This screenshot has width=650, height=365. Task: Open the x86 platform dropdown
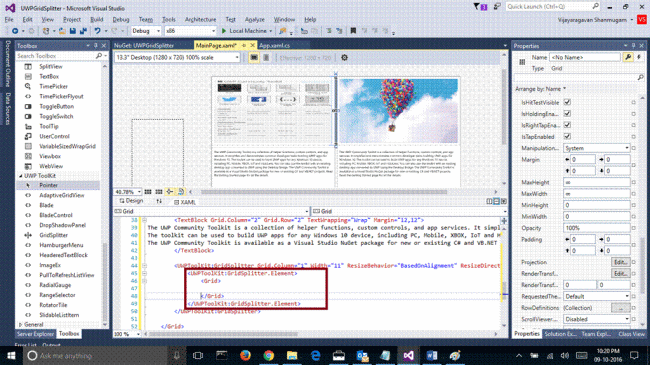click(x=190, y=31)
